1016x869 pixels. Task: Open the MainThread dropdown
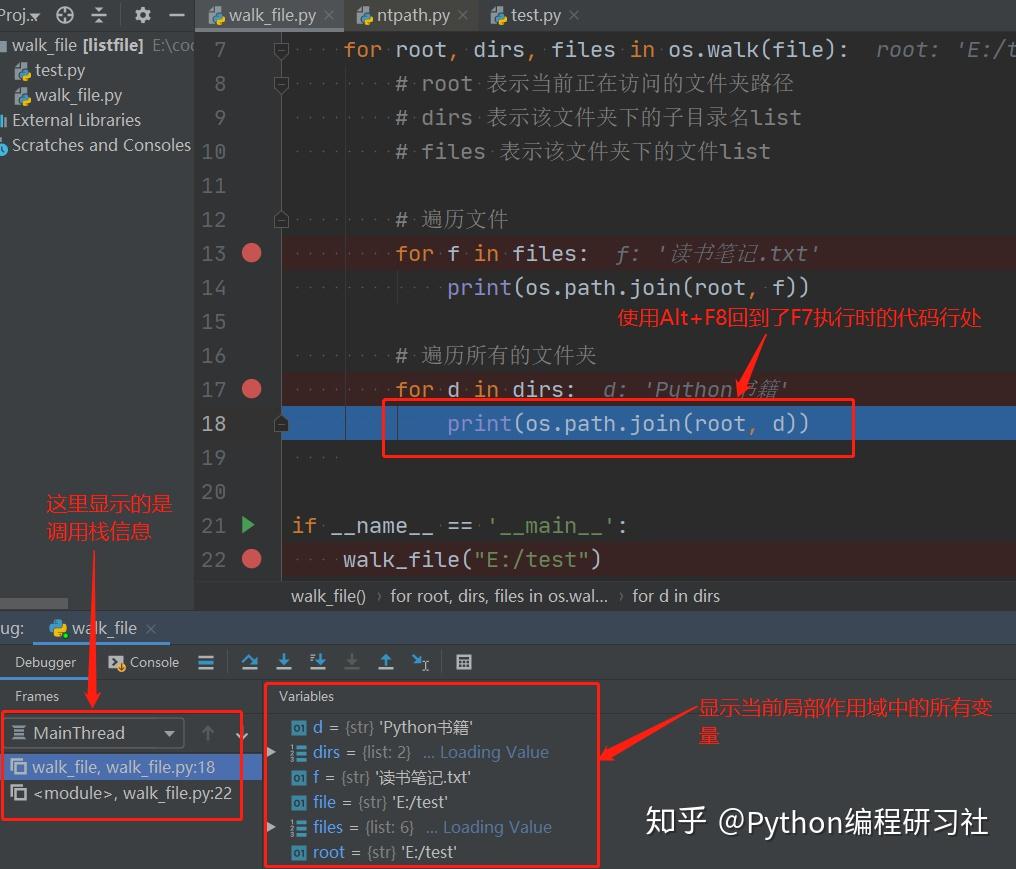[95, 733]
